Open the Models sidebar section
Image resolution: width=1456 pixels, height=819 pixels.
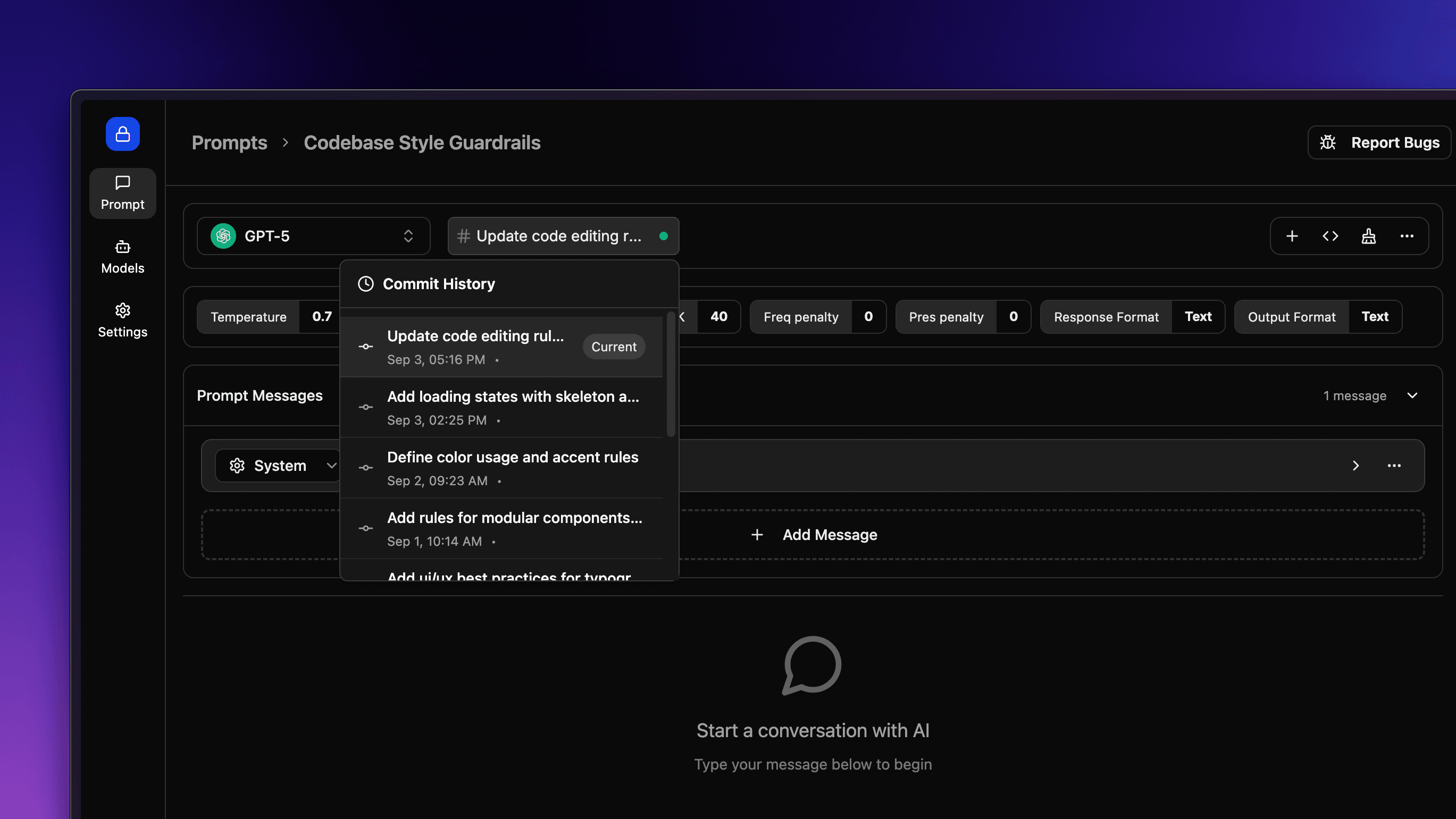click(x=123, y=257)
